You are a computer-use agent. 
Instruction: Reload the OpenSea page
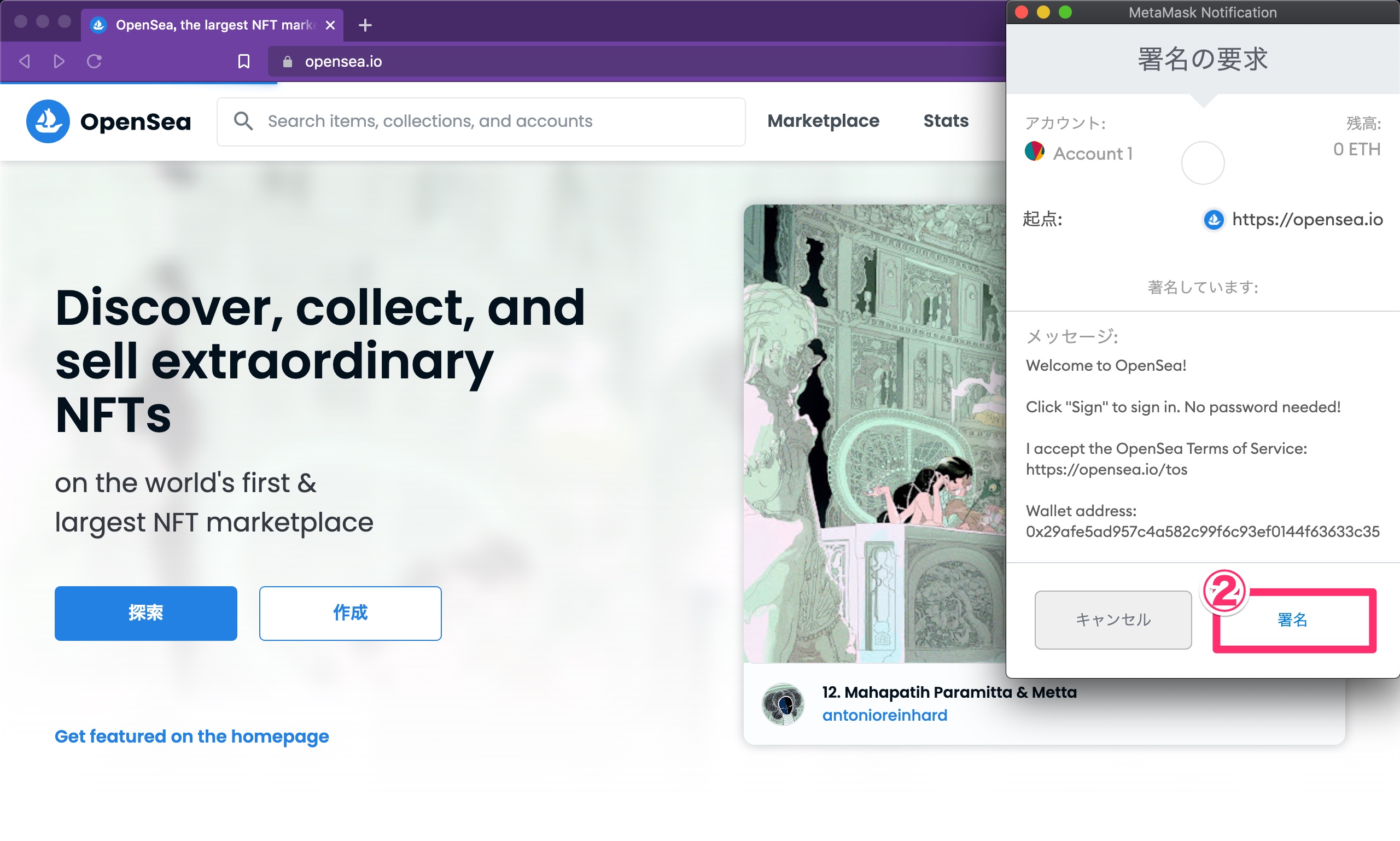pyautogui.click(x=94, y=61)
